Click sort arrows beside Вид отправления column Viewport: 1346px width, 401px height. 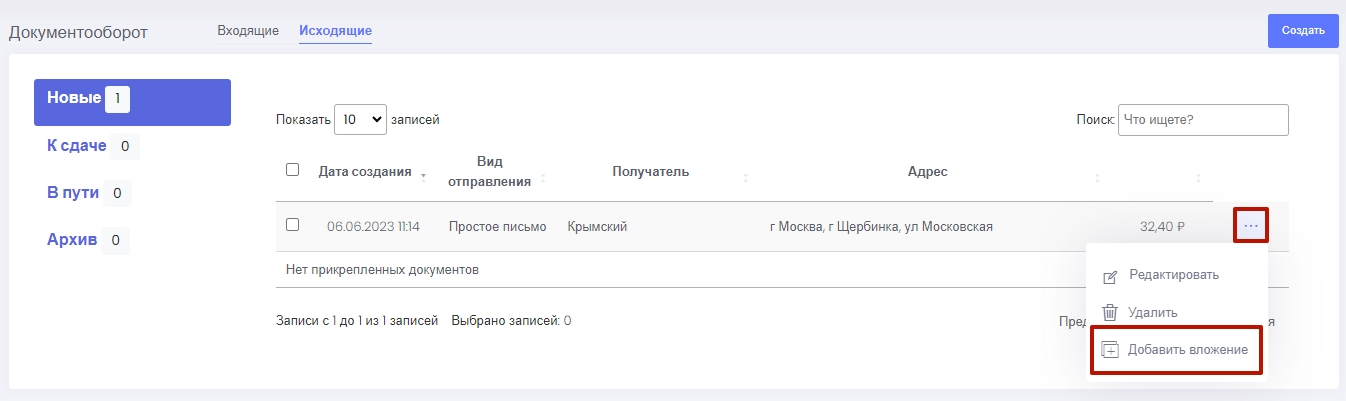(x=543, y=177)
